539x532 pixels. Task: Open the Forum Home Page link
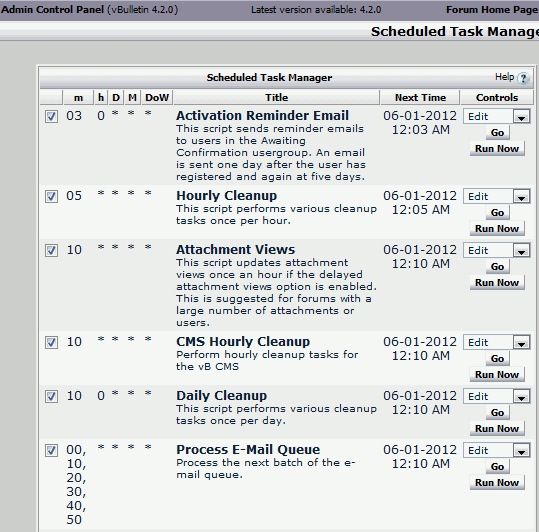pos(492,10)
